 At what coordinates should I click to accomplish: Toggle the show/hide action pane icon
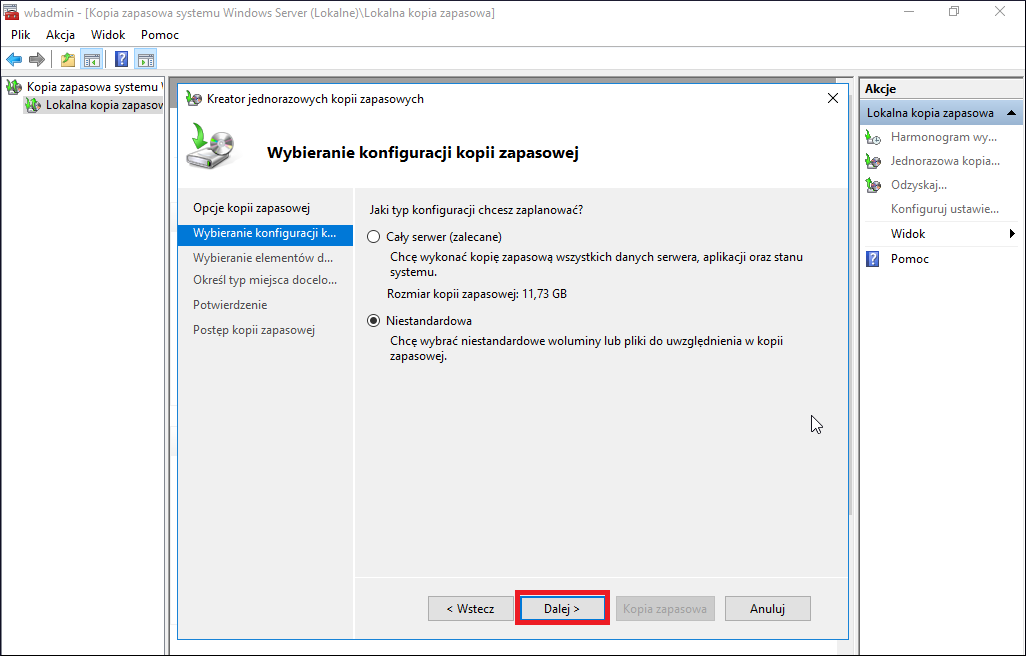click(146, 60)
